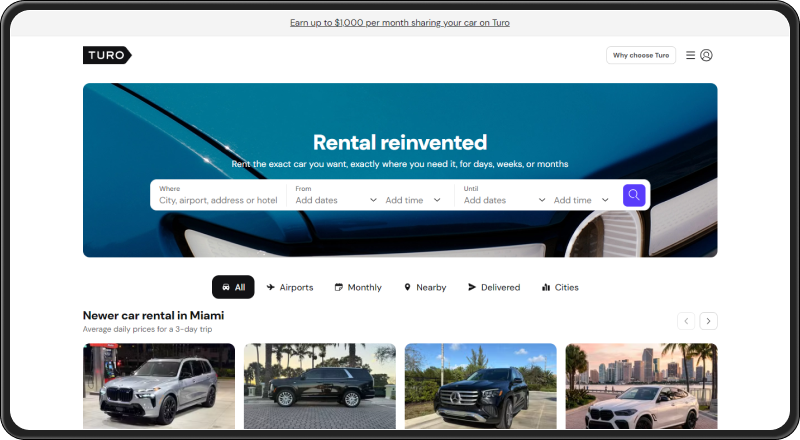Image resolution: width=800 pixels, height=440 pixels.
Task: Click the purple search magnifier button
Action: tap(633, 195)
